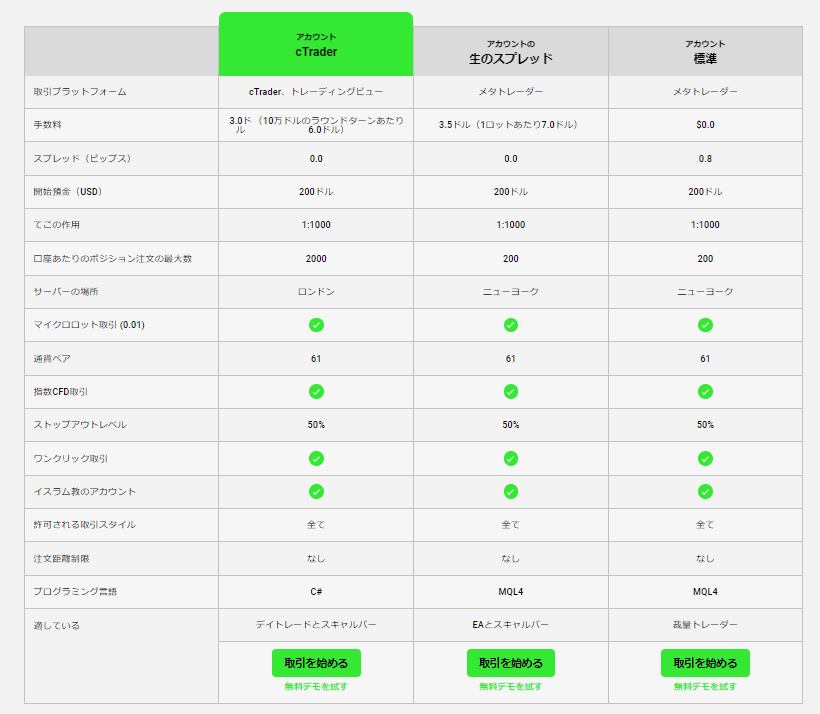Click the ロンドン server location cell
The width and height of the screenshot is (820, 714).
[x=316, y=291]
